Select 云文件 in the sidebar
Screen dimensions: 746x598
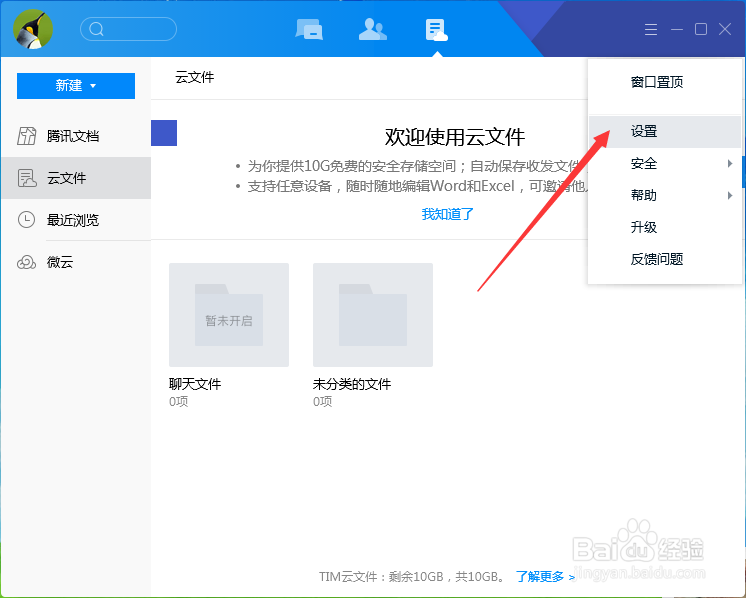tap(76, 178)
